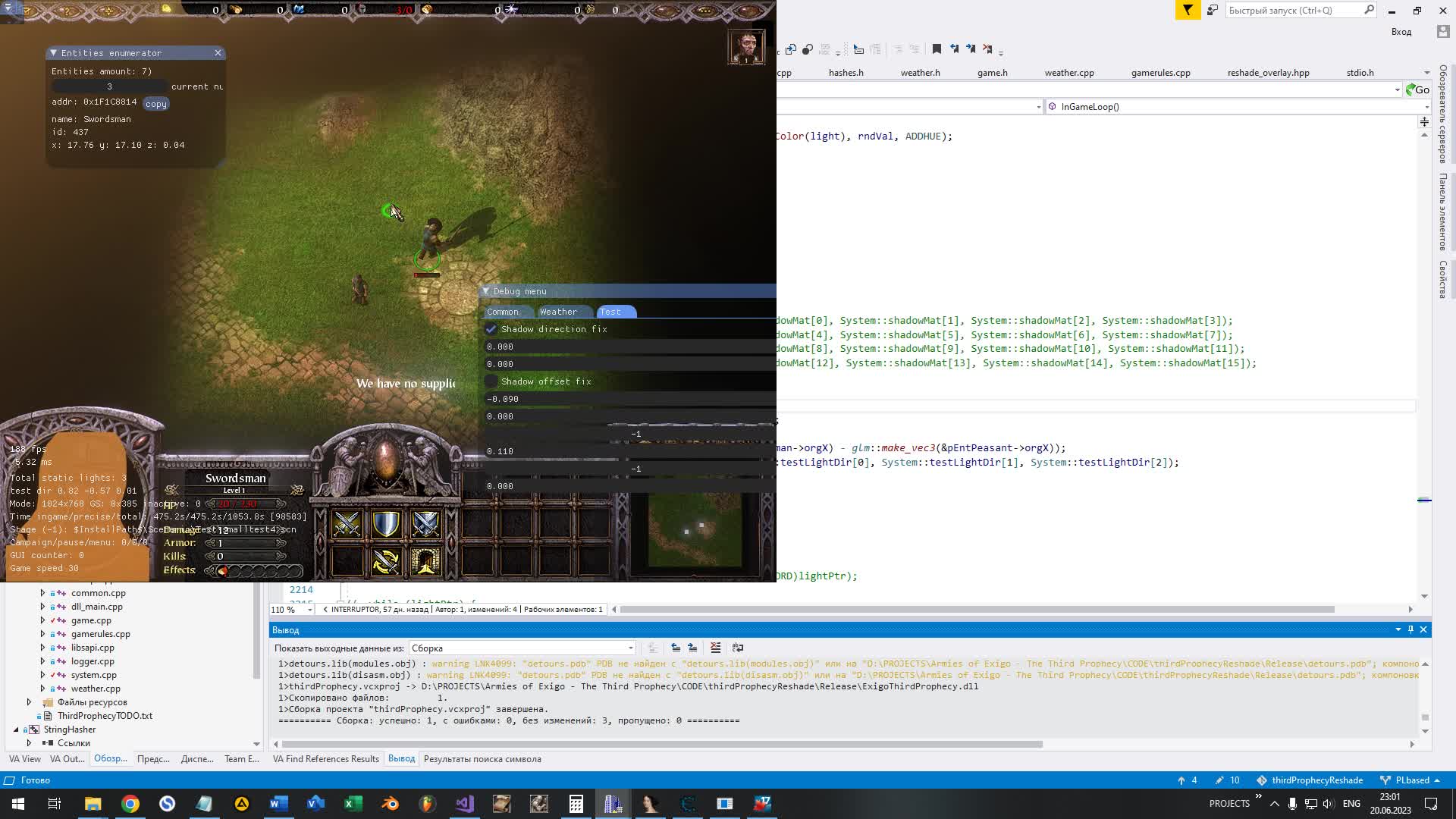Expand Файлы ресурсов folder

click(29, 702)
